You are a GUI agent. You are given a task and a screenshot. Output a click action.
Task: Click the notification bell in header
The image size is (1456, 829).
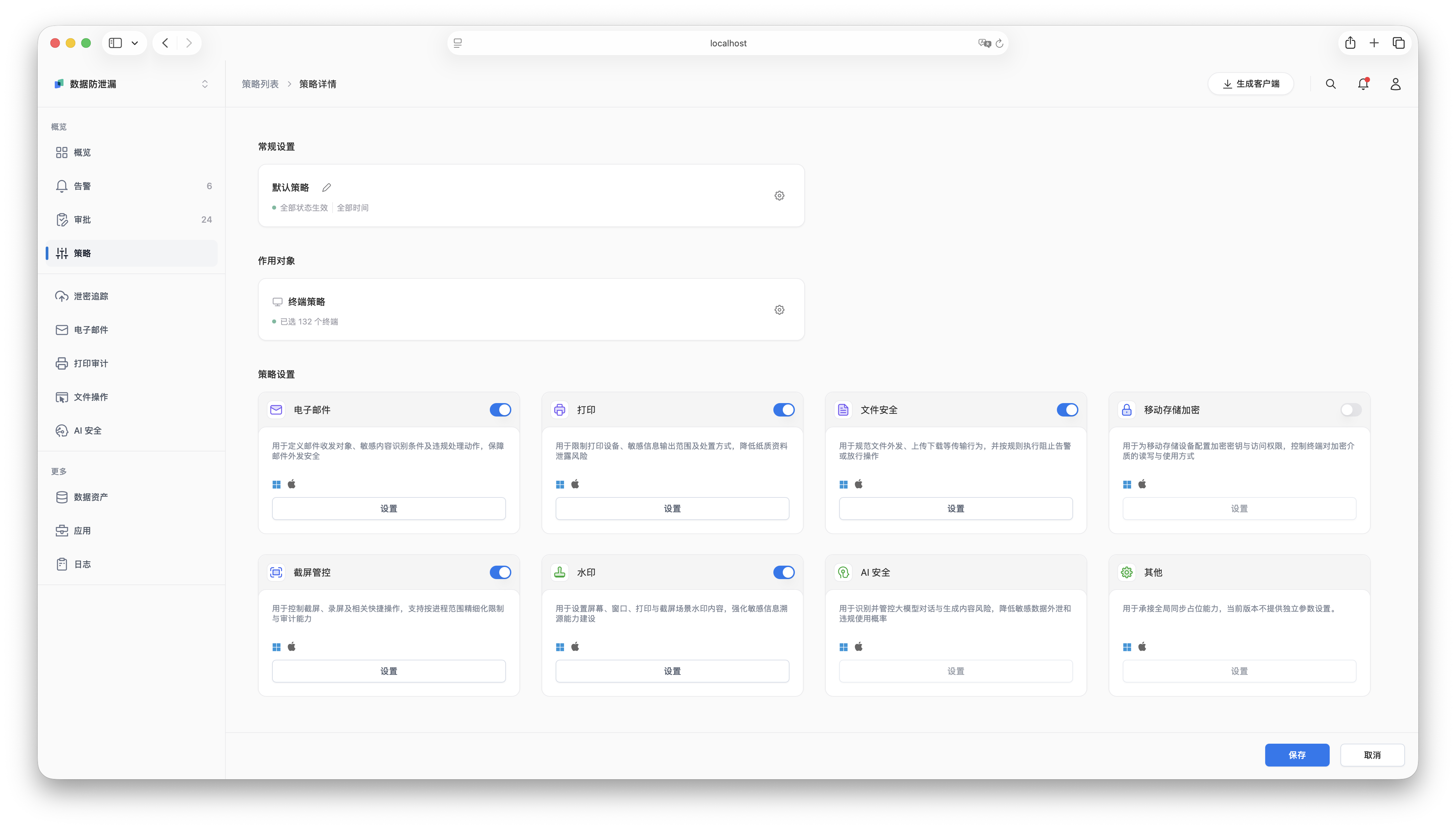tap(1363, 84)
